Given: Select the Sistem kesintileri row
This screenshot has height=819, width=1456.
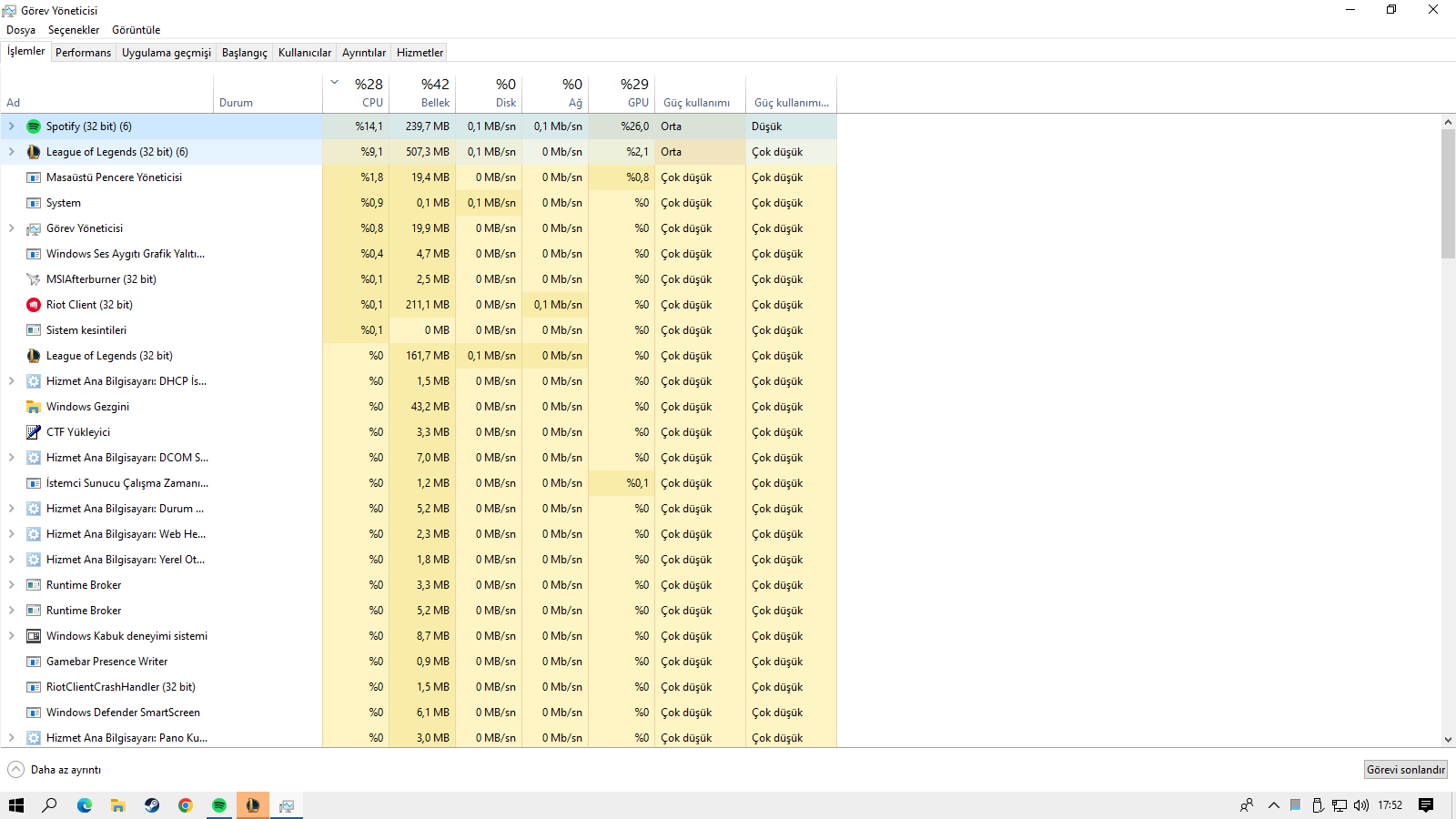Looking at the screenshot, I should (419, 330).
